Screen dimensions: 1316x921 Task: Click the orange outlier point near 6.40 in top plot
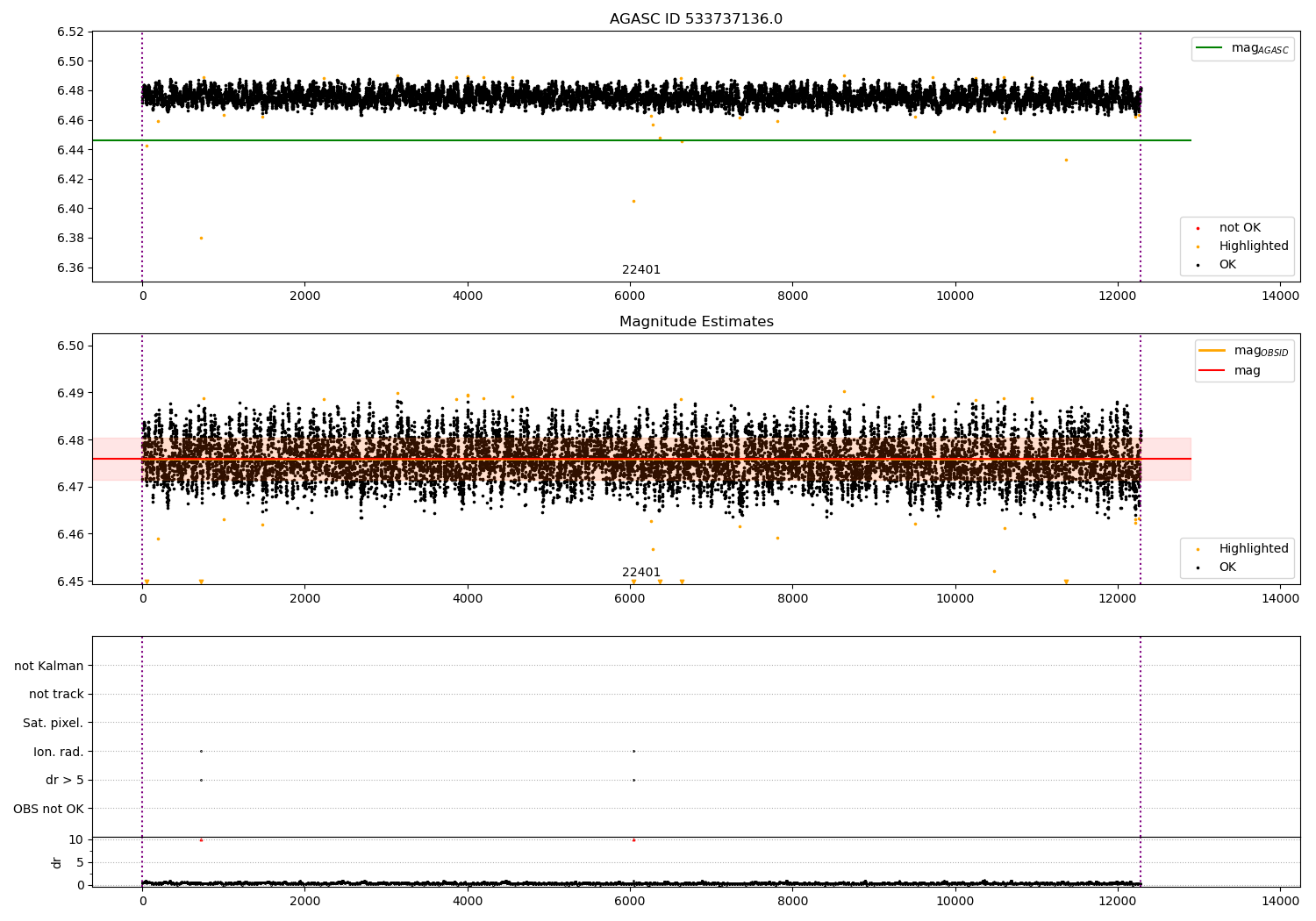point(633,201)
